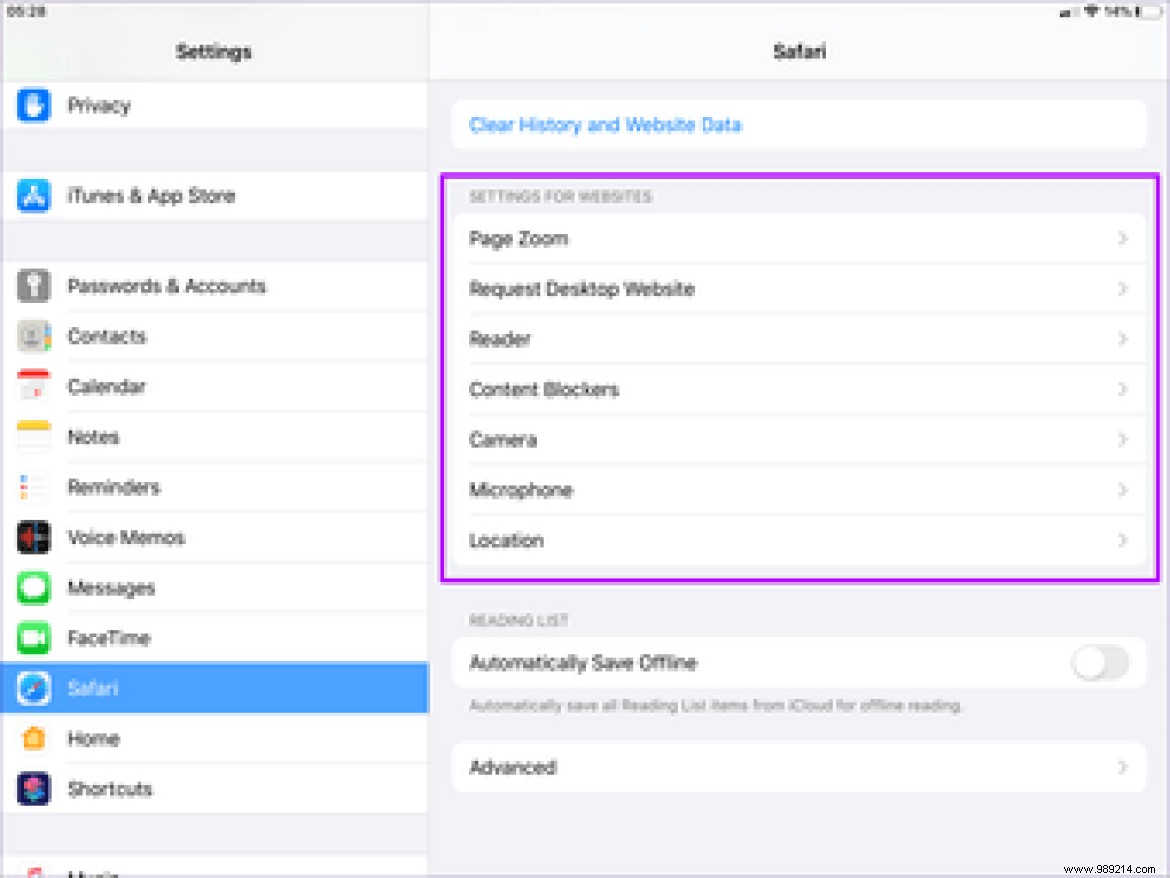
Task: Open the Advanced Safari settings
Action: click(x=798, y=767)
